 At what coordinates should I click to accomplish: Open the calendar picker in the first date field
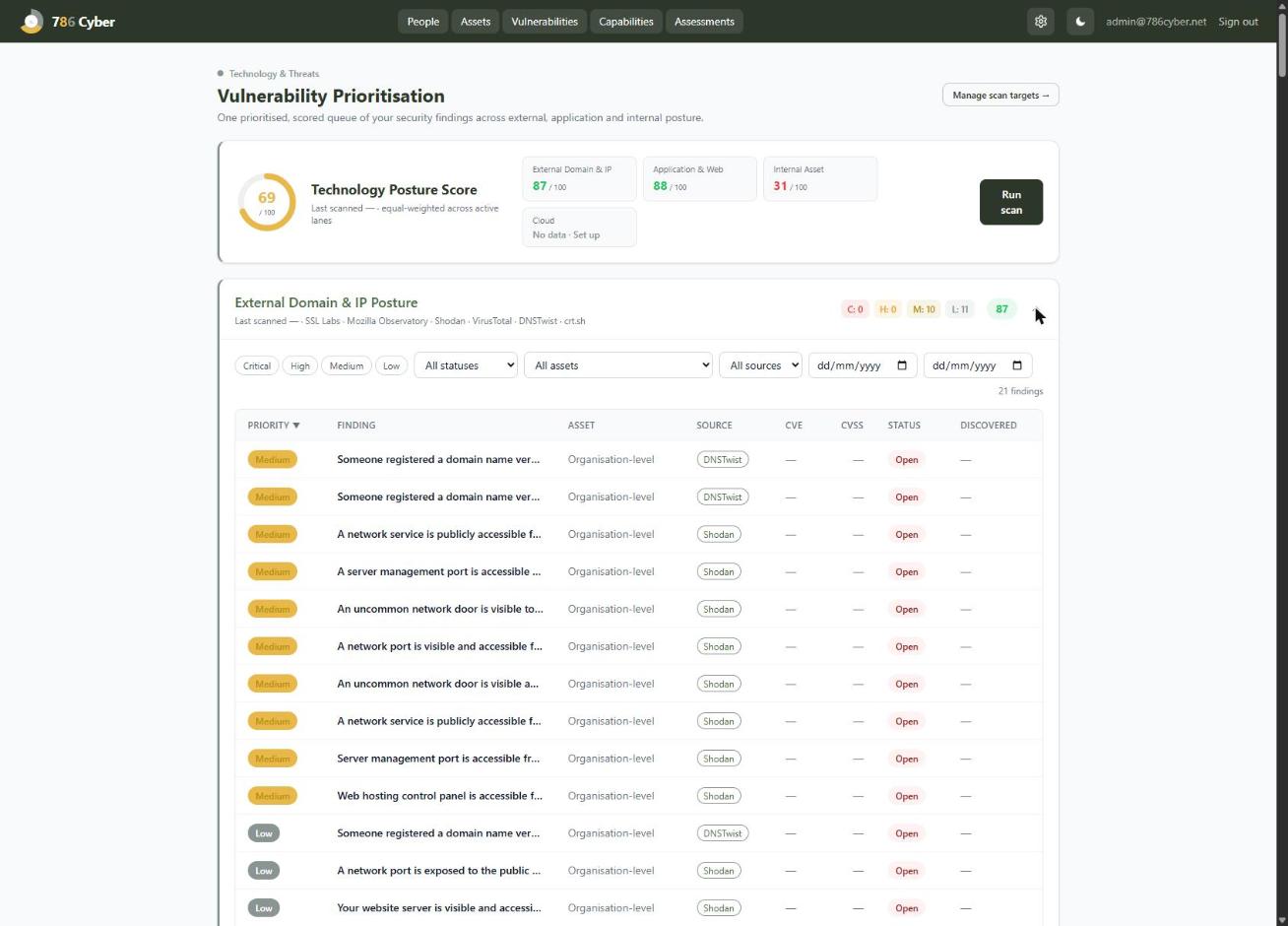click(x=901, y=365)
